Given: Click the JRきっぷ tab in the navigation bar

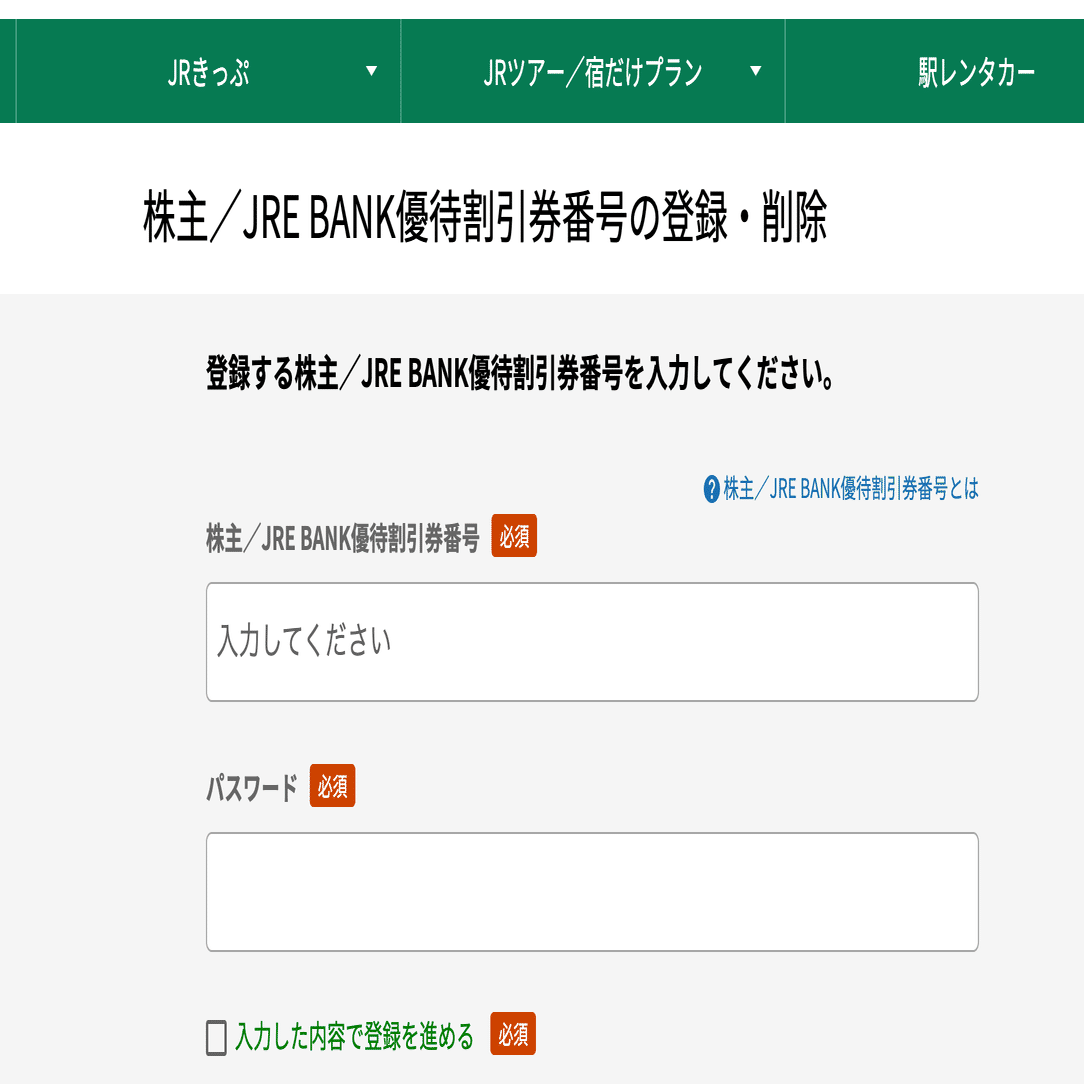Looking at the screenshot, I should pyautogui.click(x=210, y=71).
